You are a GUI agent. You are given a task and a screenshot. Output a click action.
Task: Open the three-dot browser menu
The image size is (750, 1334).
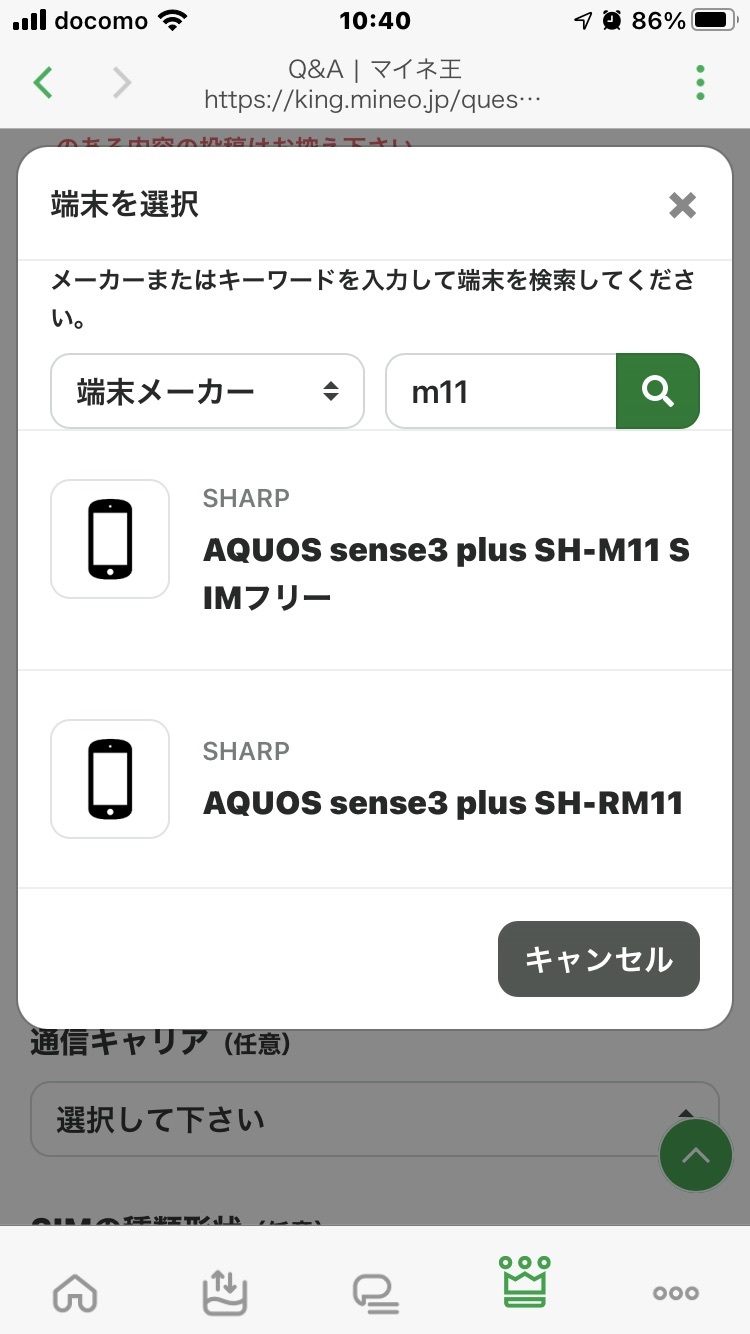(700, 82)
